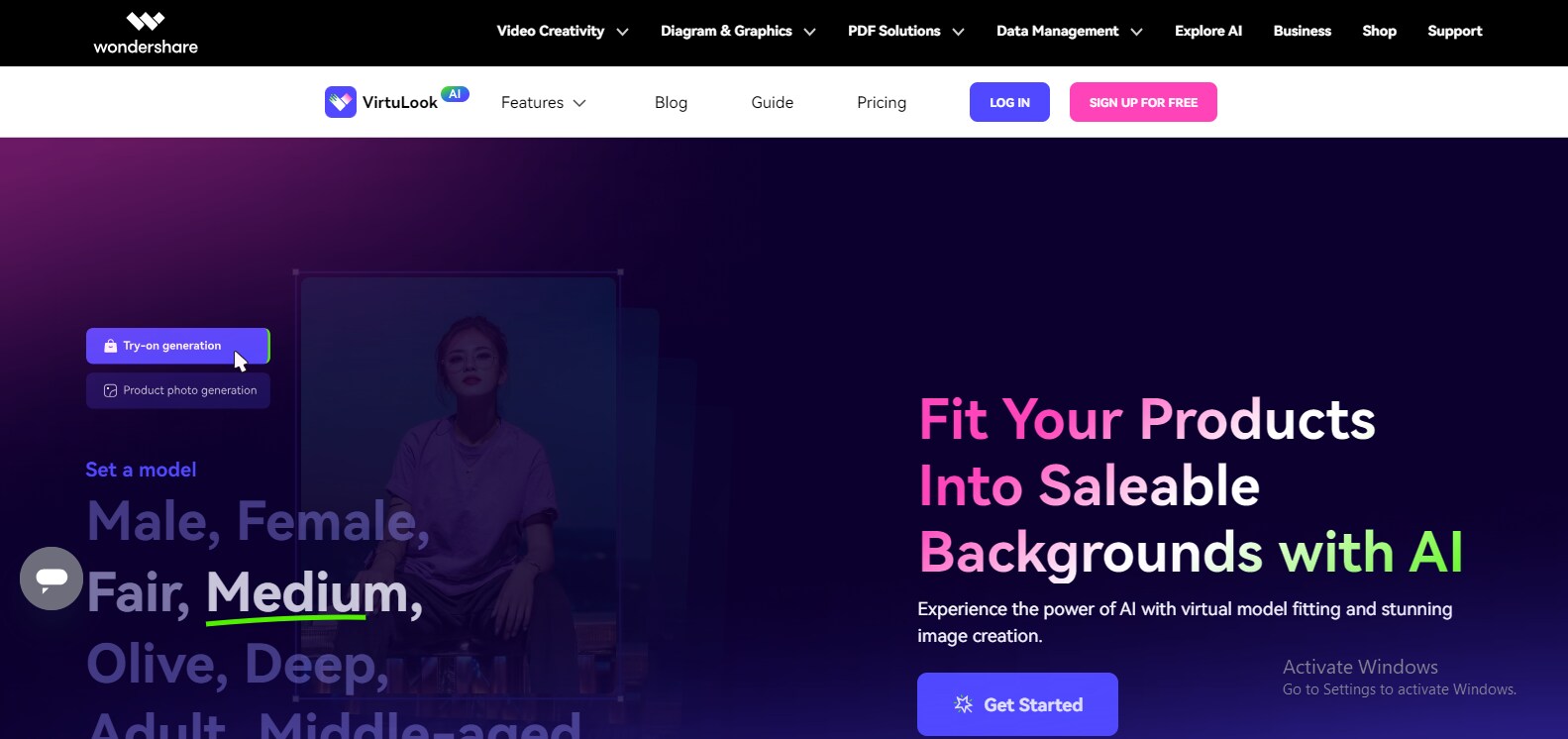Click the Product photo generation image icon

click(x=111, y=390)
